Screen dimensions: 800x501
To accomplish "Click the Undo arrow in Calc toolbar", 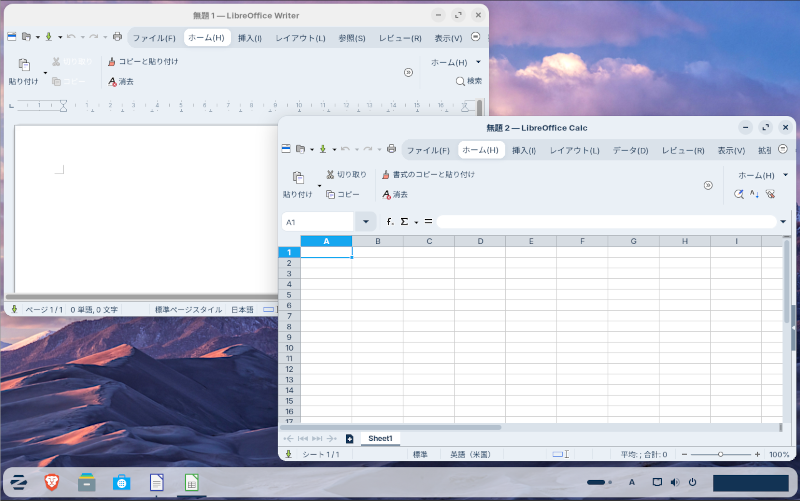I will [x=345, y=149].
